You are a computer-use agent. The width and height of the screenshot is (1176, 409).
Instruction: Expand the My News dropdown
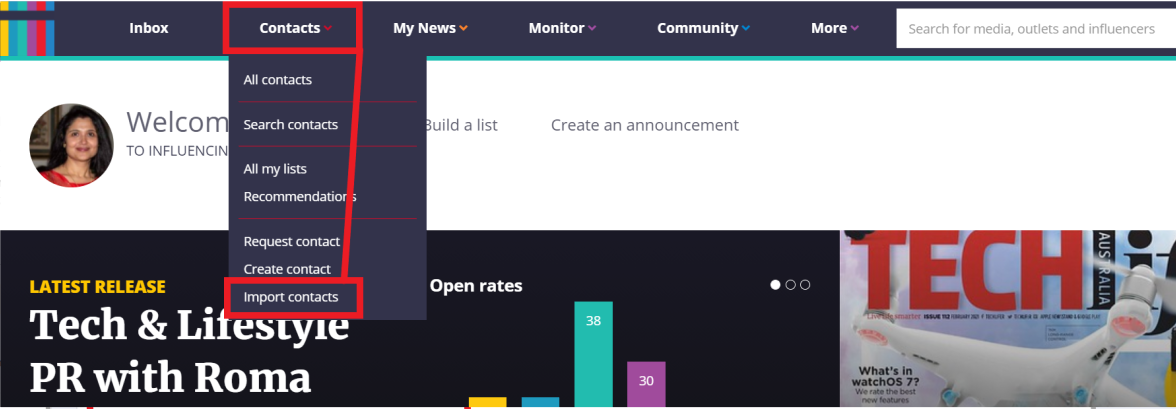click(x=429, y=28)
